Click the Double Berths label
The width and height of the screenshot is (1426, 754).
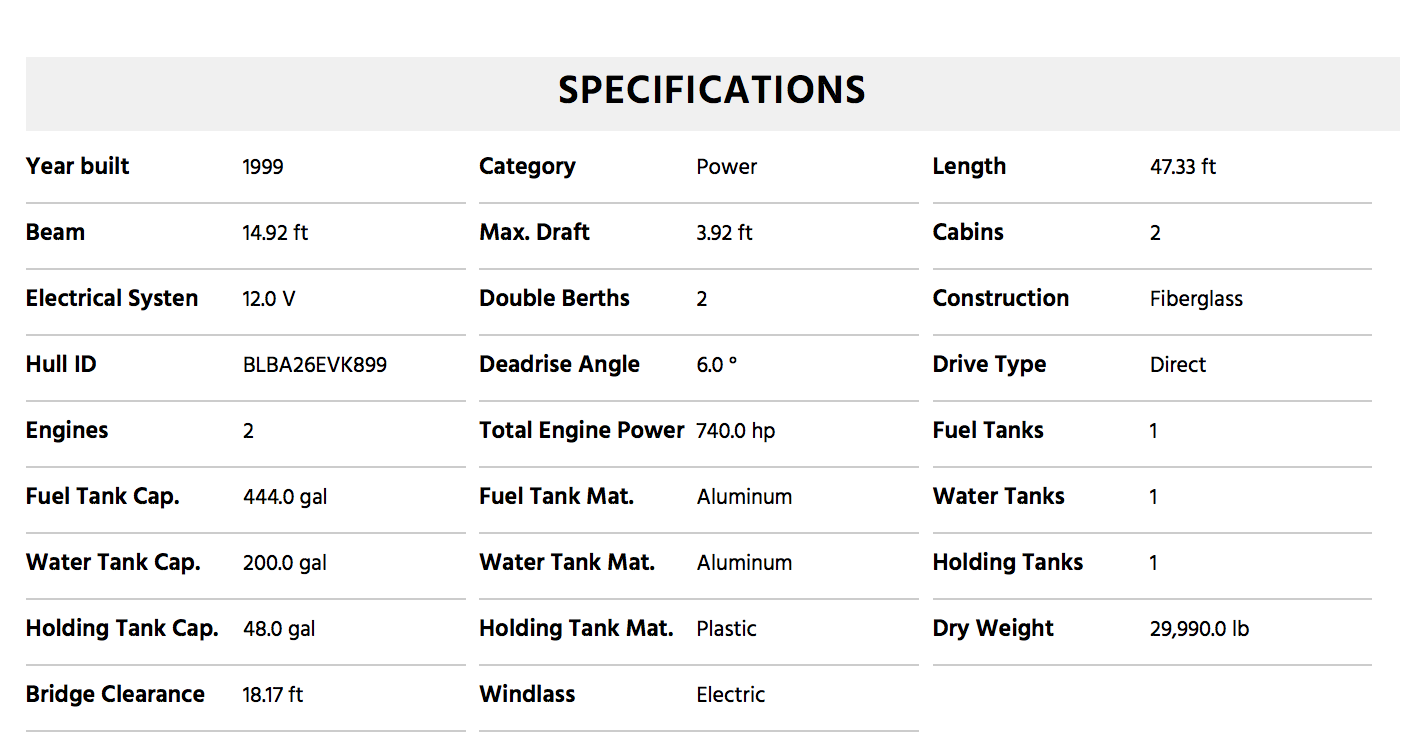tap(554, 299)
